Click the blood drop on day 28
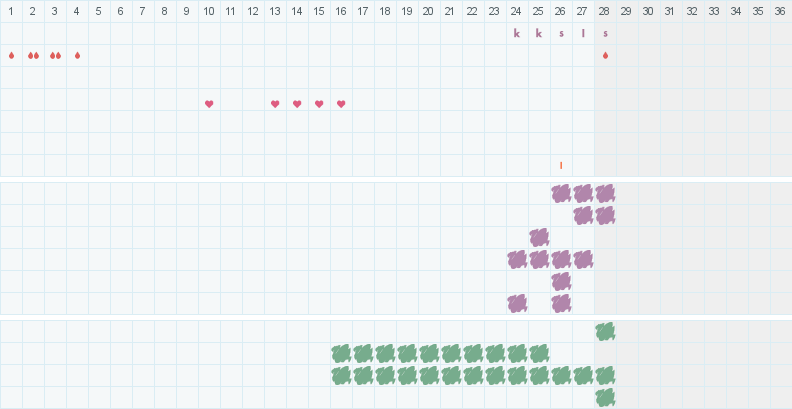The height and width of the screenshot is (409, 792). [605, 55]
